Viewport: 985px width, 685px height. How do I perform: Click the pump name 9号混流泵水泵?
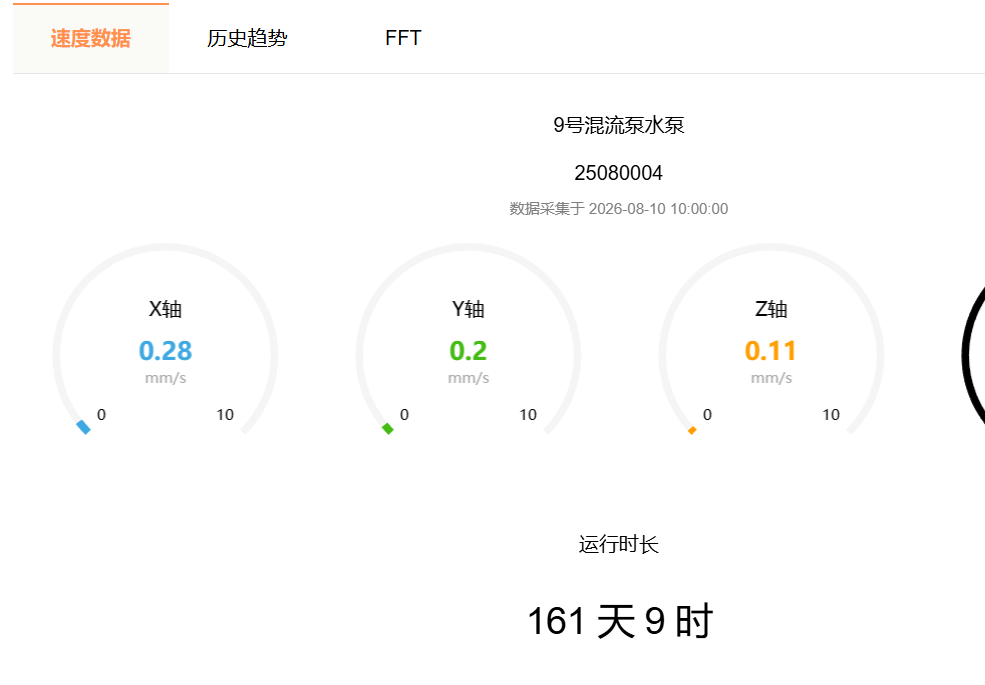coord(618,125)
